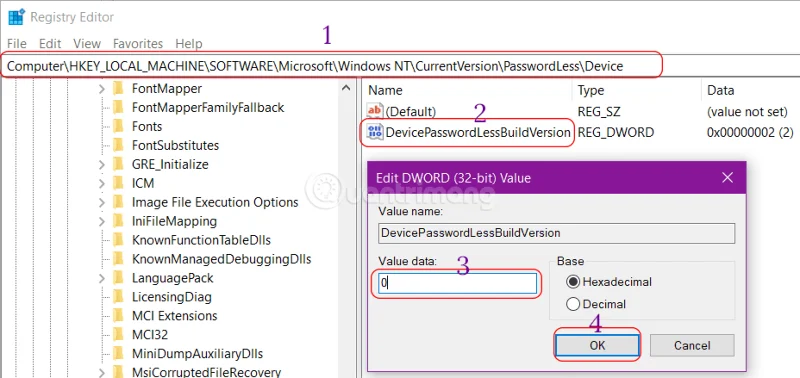
Task: Click the KnownFunctionTableDlls folder icon
Action: pos(118,240)
